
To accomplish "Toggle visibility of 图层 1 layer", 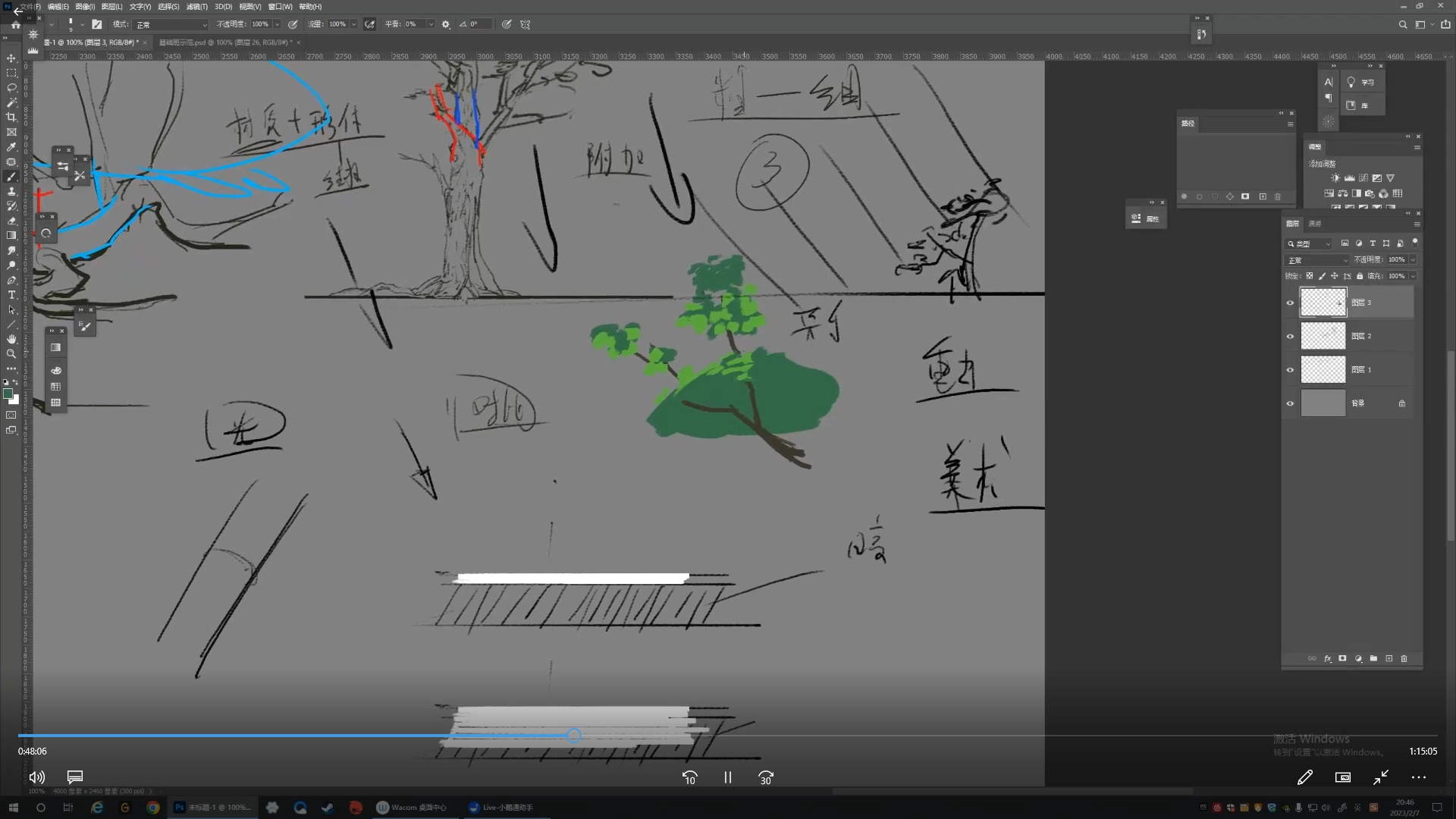I will [1290, 370].
